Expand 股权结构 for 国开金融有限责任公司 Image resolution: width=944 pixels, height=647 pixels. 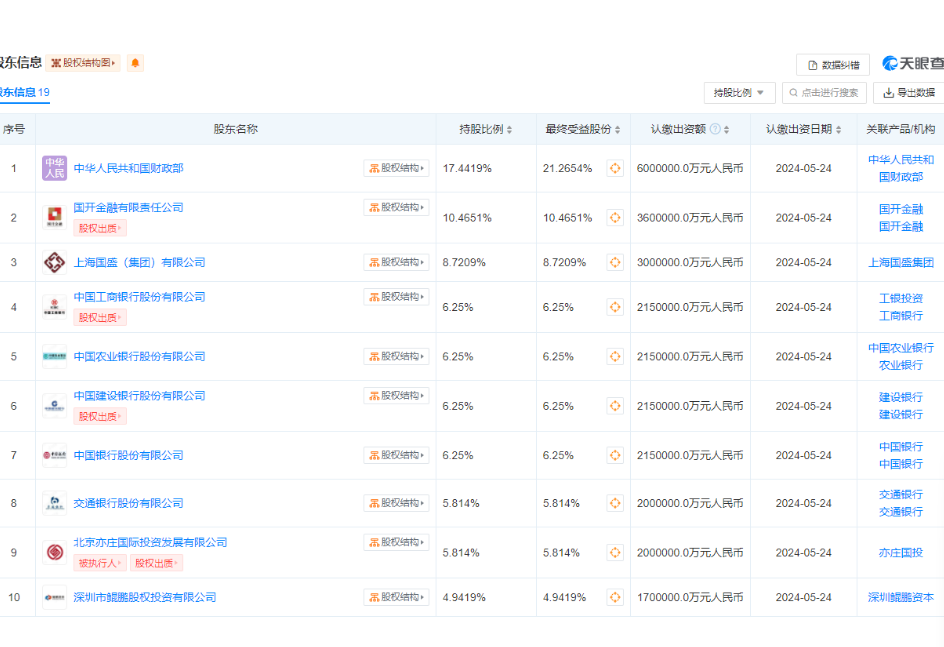coord(396,208)
